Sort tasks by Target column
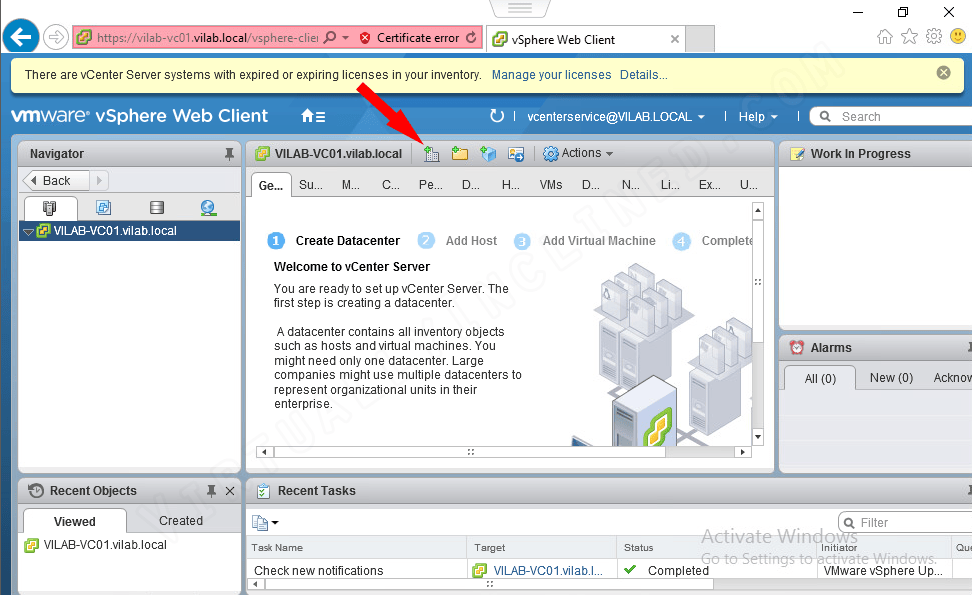 coord(542,547)
